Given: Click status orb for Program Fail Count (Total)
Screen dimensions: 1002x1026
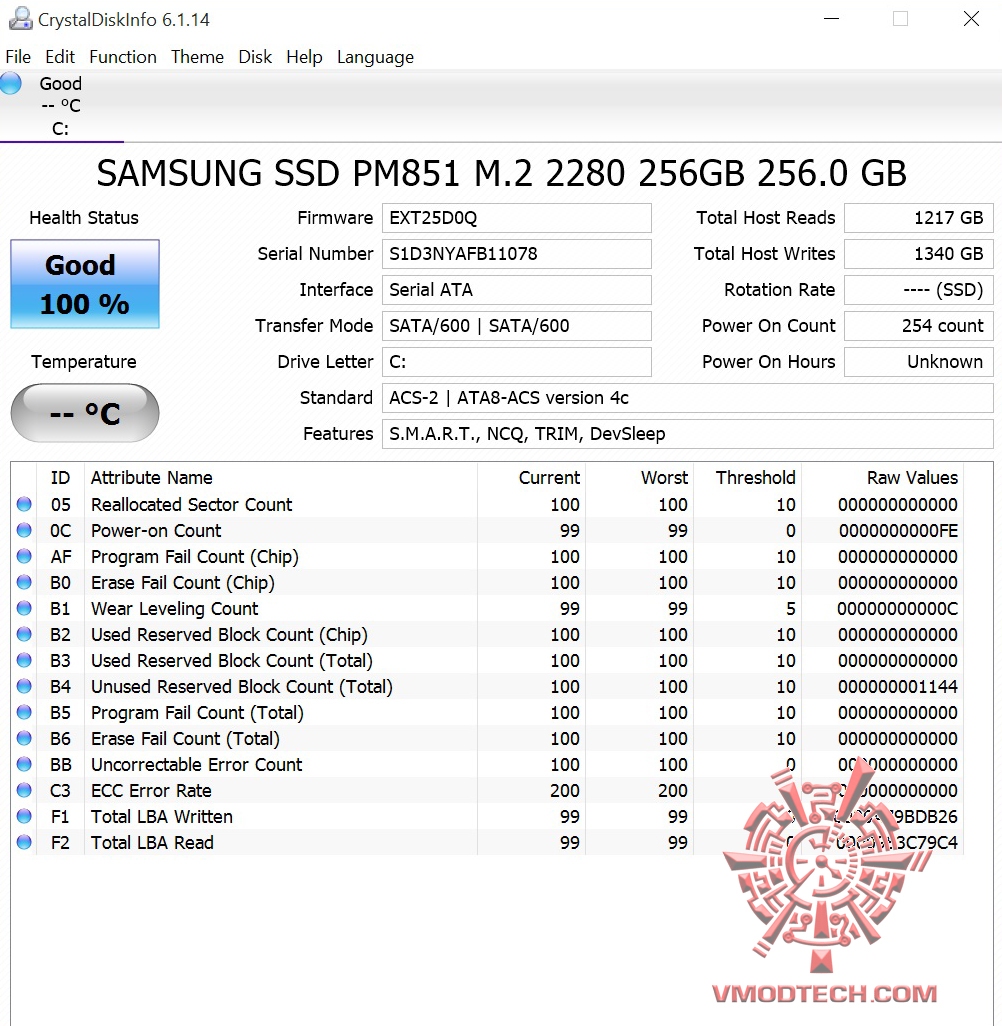Looking at the screenshot, I should 24,712.
